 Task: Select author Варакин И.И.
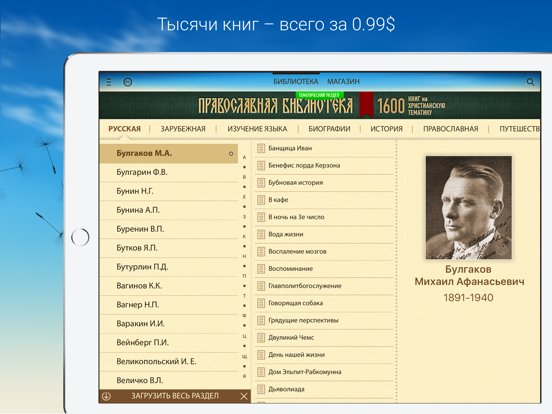[169, 324]
